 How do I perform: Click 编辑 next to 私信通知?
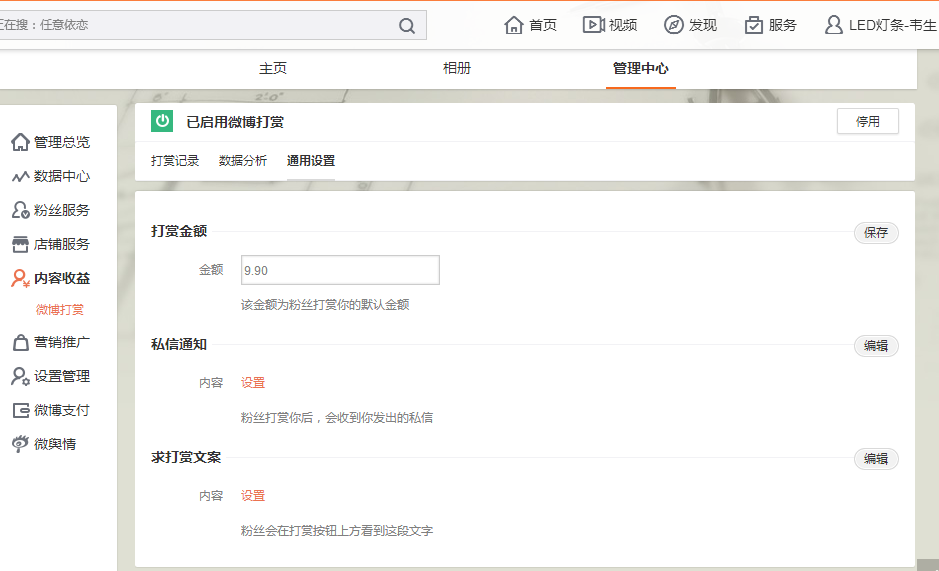tap(876, 346)
